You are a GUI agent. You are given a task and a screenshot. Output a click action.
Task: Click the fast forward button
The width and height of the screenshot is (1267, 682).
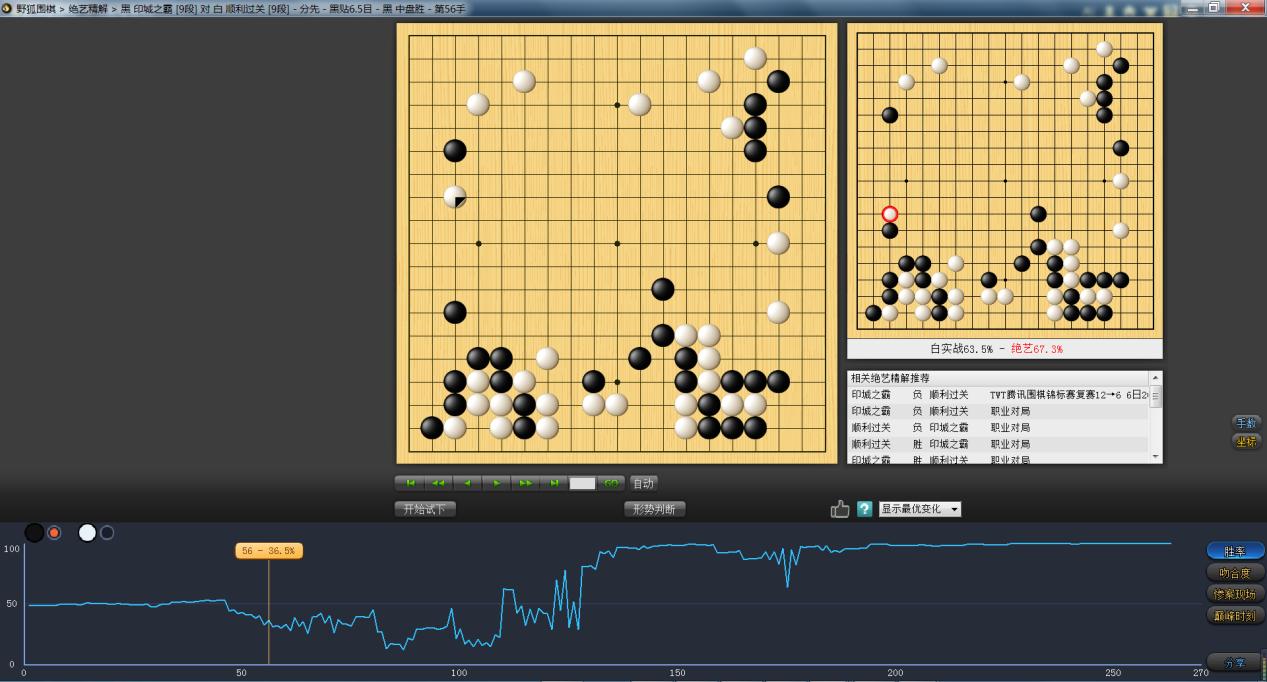coord(526,483)
